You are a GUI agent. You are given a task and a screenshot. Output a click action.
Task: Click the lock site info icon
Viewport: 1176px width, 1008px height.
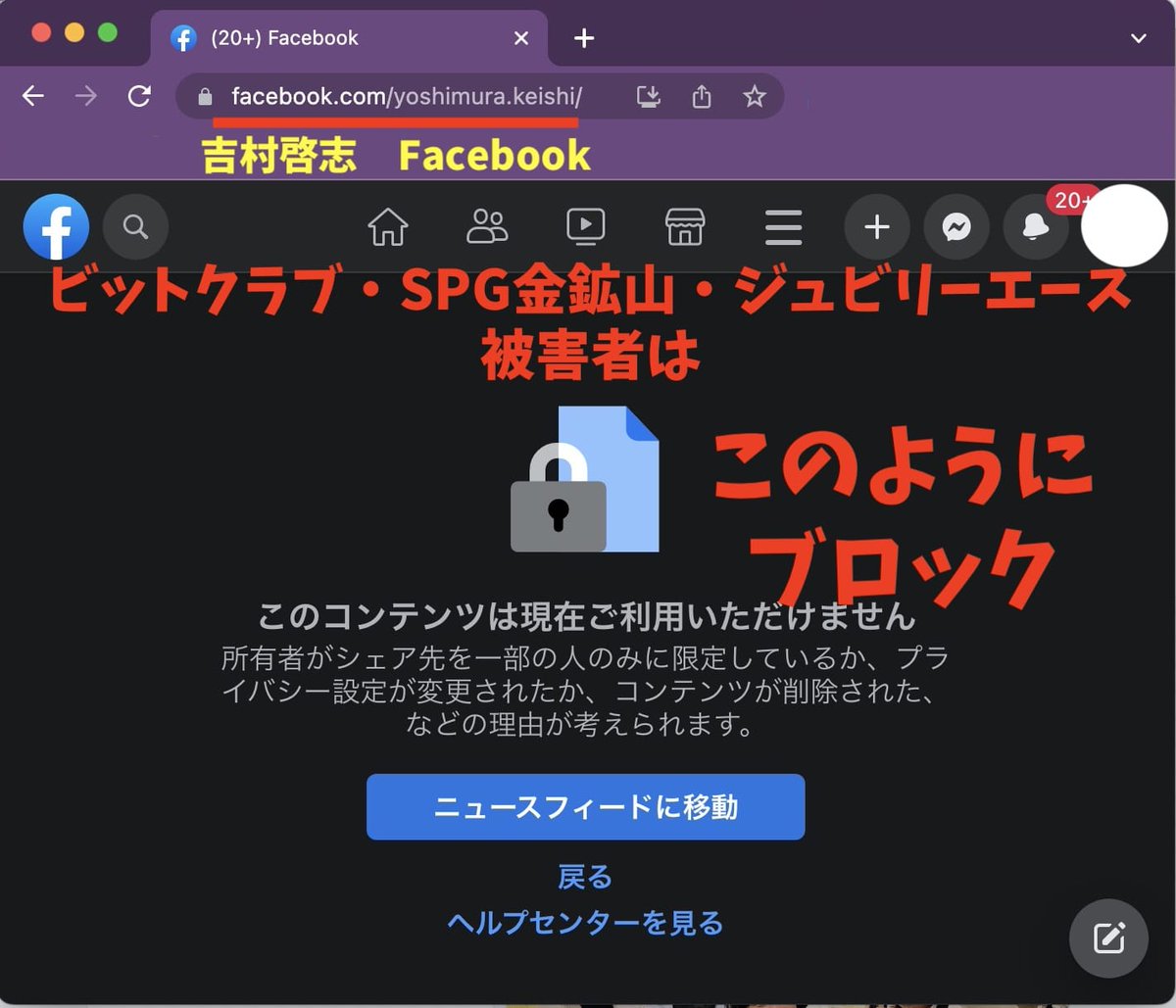[205, 97]
